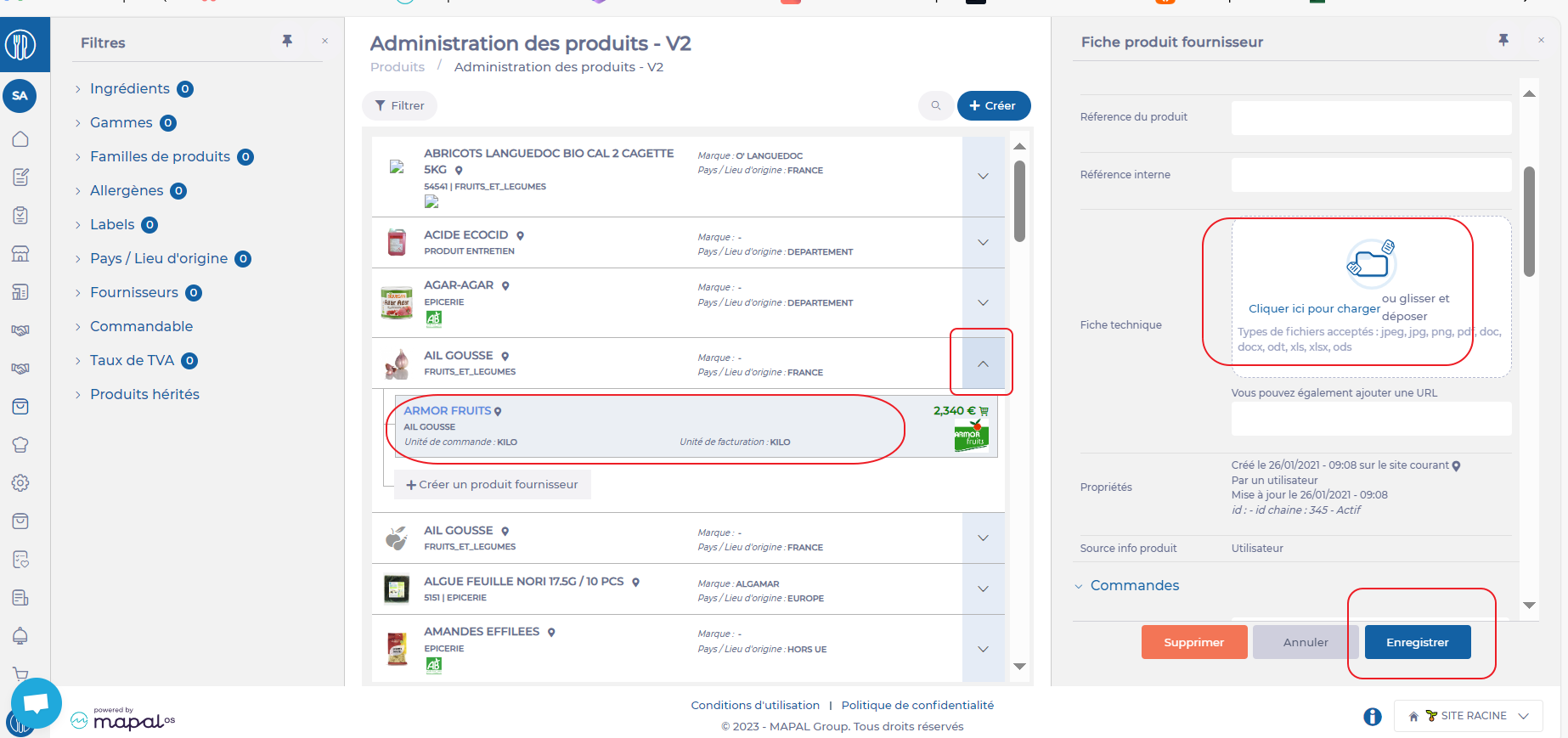This screenshot has height=738, width=1568.
Task: Click the chef hat sidebar icon
Action: click(x=20, y=445)
